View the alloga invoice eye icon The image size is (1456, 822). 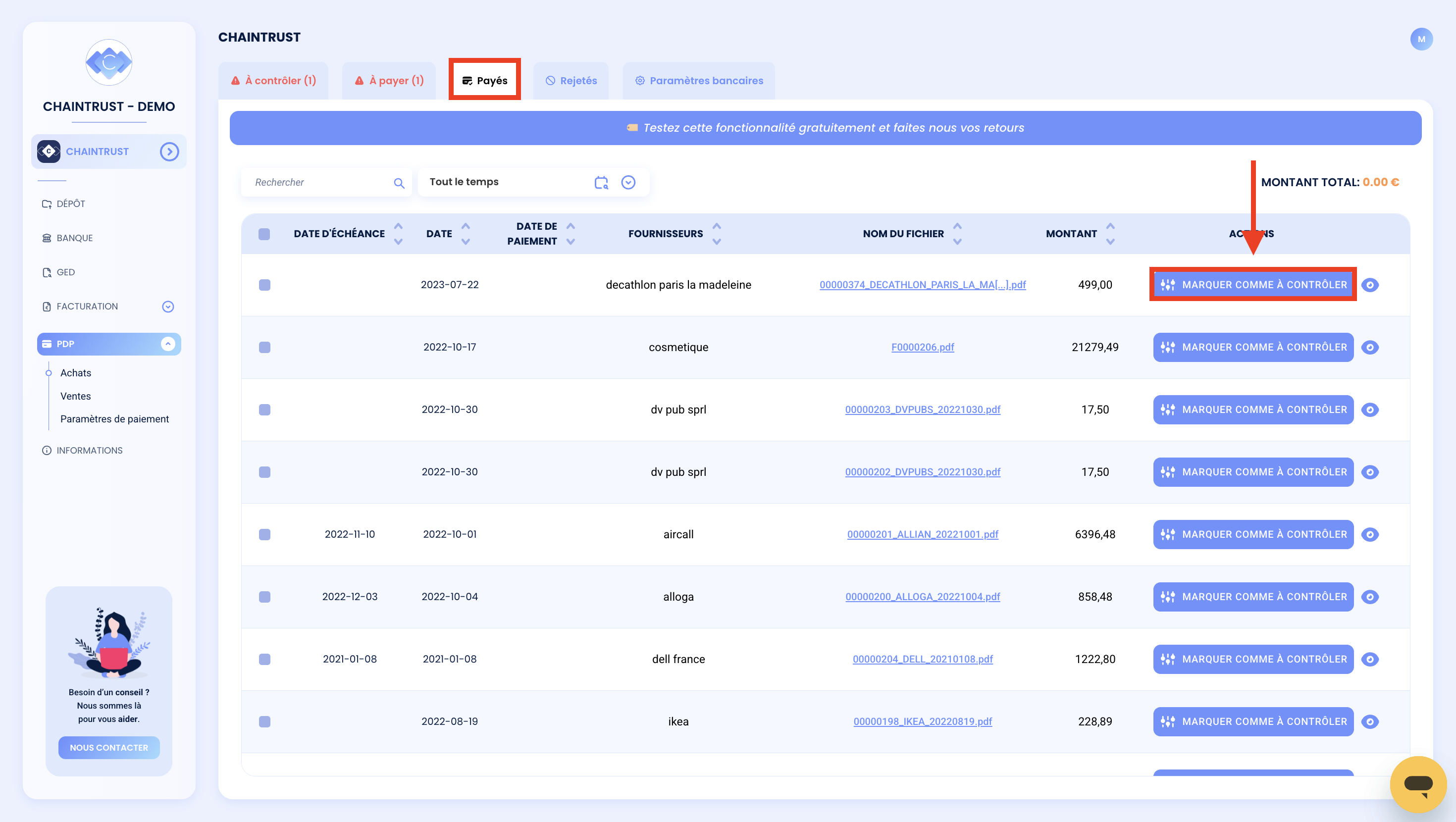(x=1369, y=597)
